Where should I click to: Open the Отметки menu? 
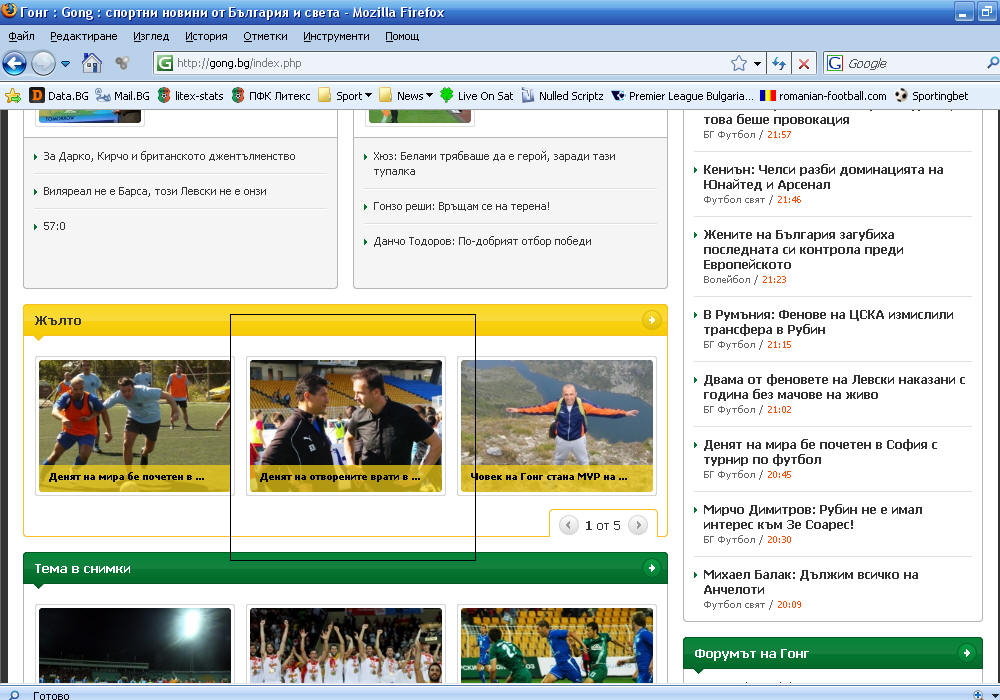(265, 36)
